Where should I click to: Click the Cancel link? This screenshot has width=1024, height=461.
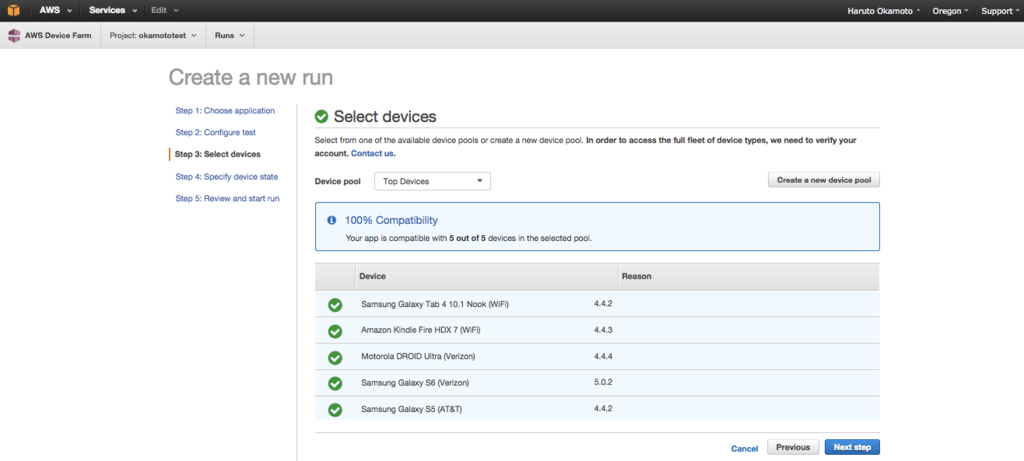(x=744, y=449)
